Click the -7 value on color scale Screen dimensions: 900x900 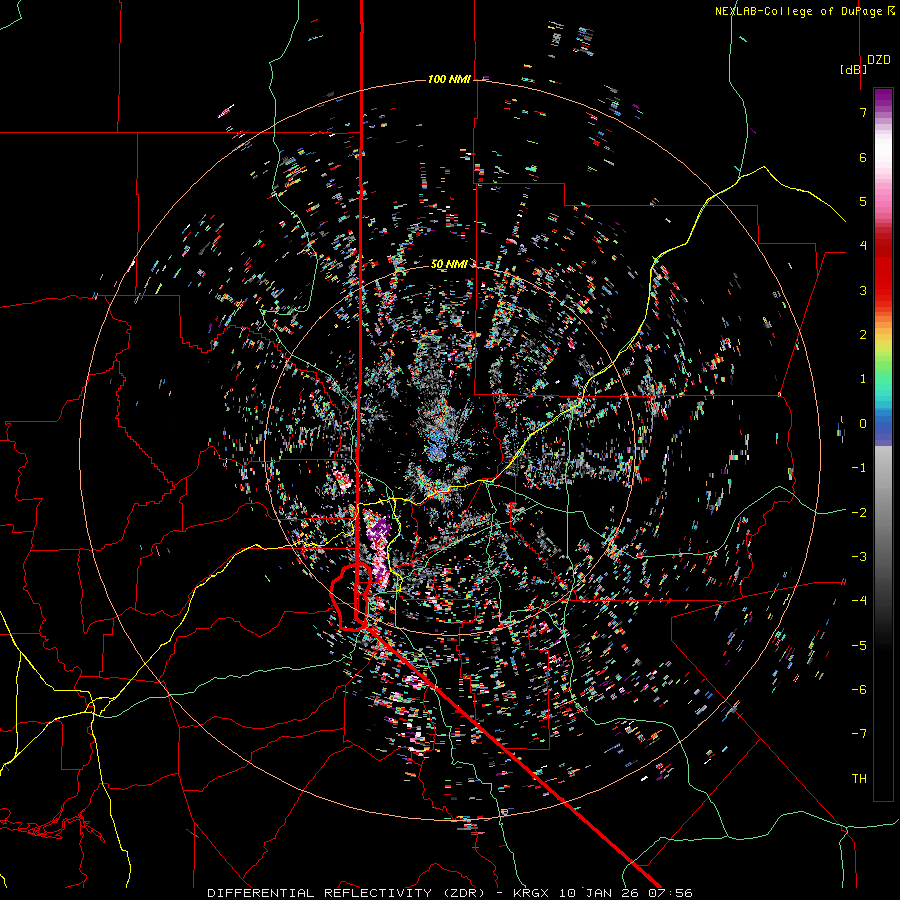pos(859,734)
